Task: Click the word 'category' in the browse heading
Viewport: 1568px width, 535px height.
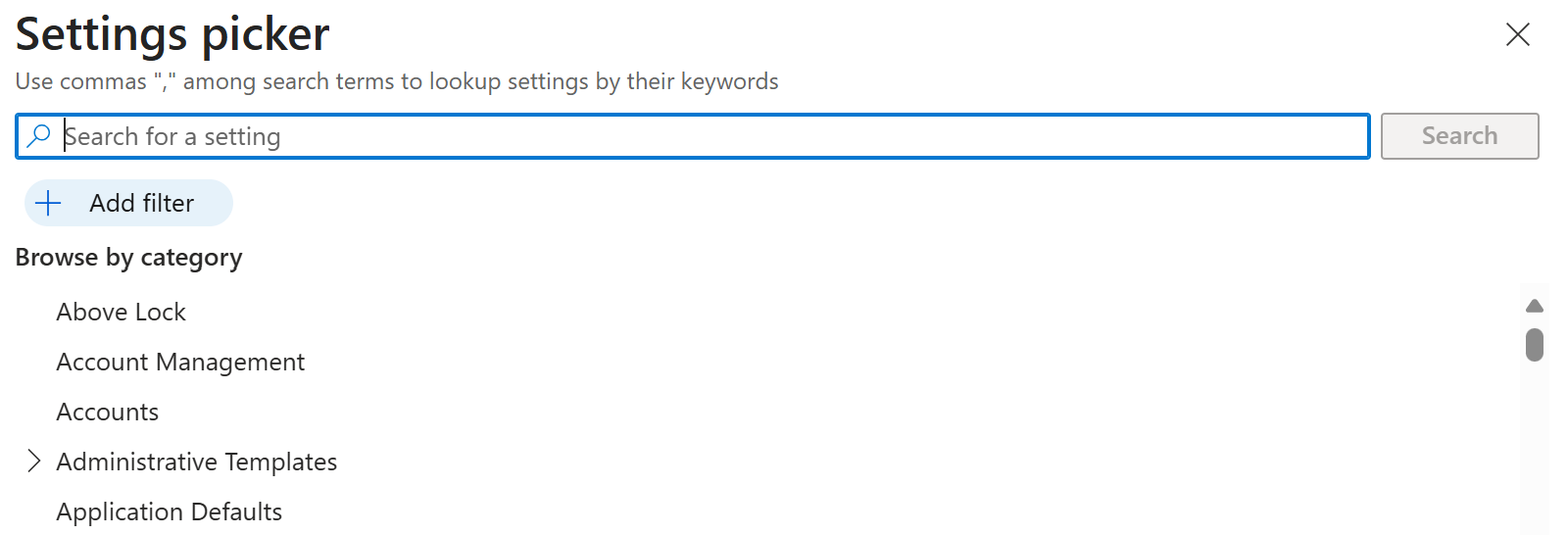Action: pyautogui.click(x=191, y=258)
